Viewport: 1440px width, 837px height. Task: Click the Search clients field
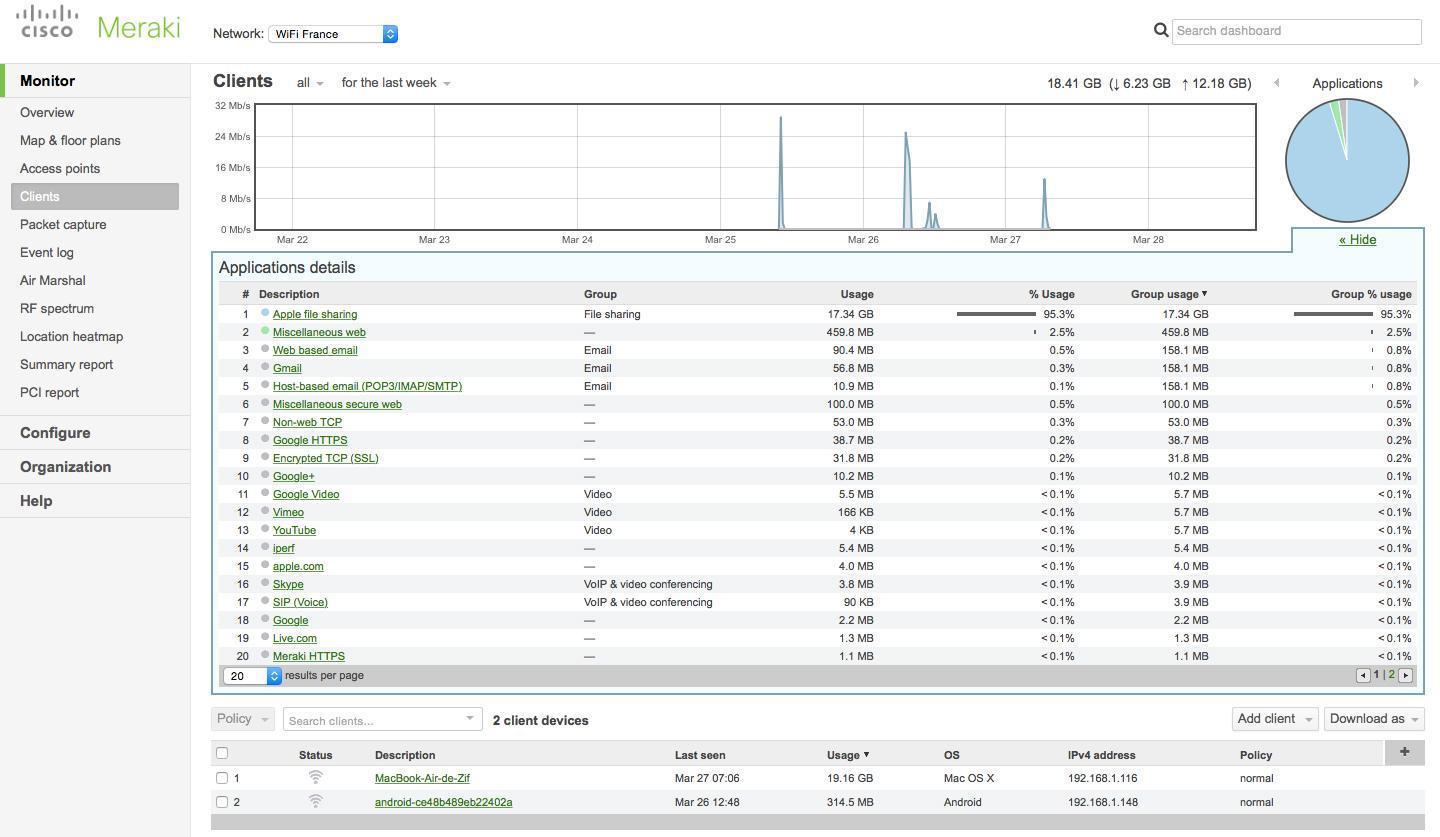[x=382, y=719]
